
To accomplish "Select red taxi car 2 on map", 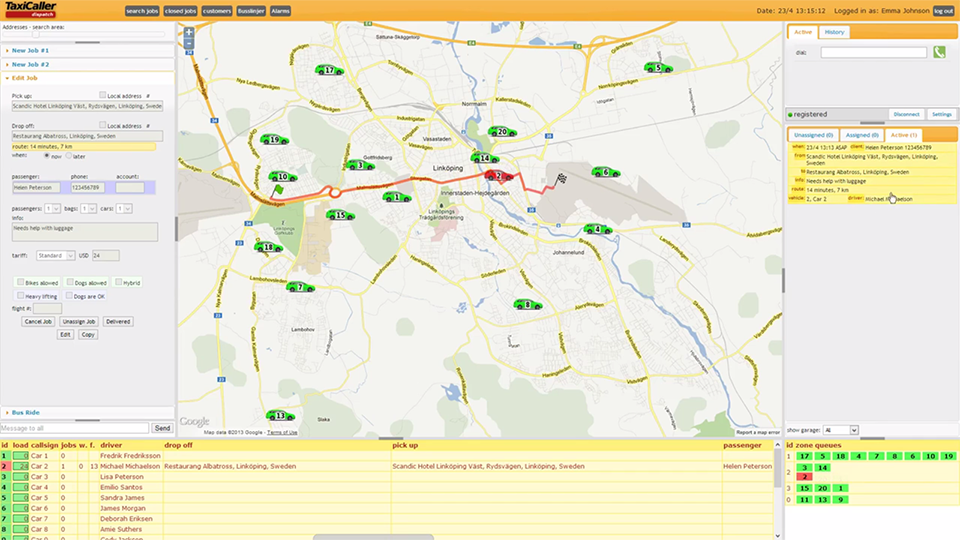I will (499, 176).
